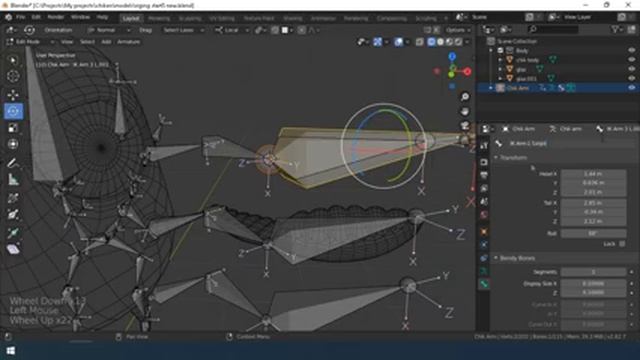Enable Rendered viewport shading

pyautogui.click(x=458, y=42)
